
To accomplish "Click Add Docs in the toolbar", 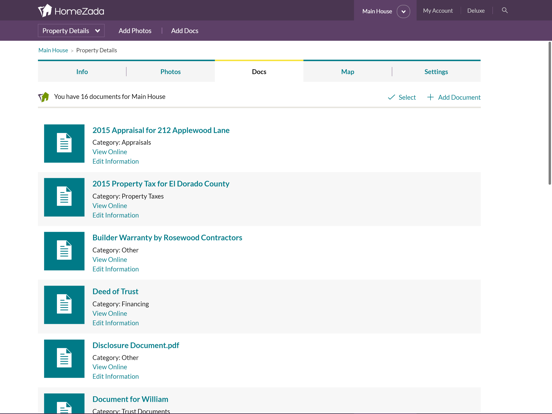I will (x=184, y=31).
